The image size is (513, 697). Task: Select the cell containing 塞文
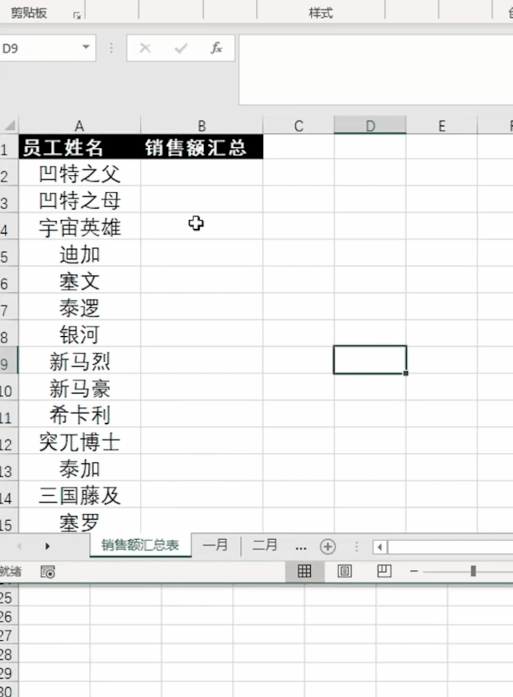pos(80,280)
